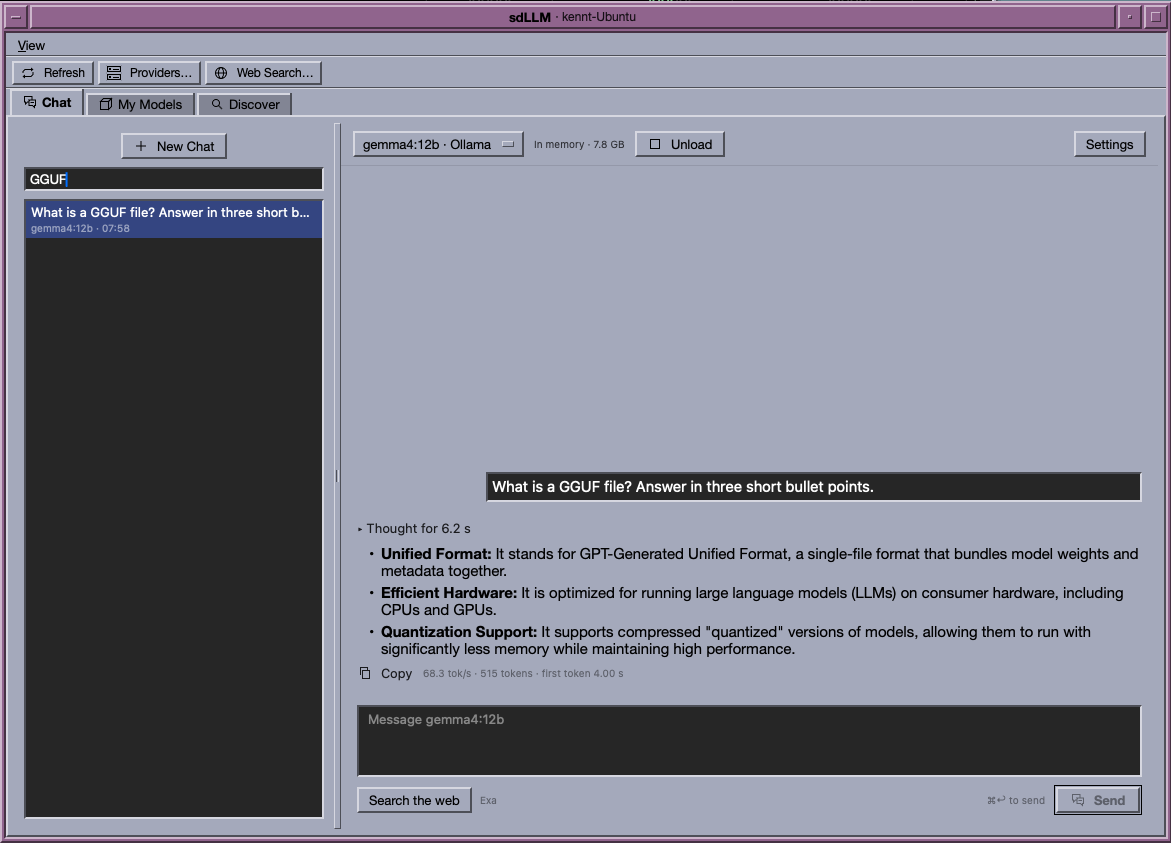Start a New Chat
This screenshot has height=843, width=1171.
174,146
